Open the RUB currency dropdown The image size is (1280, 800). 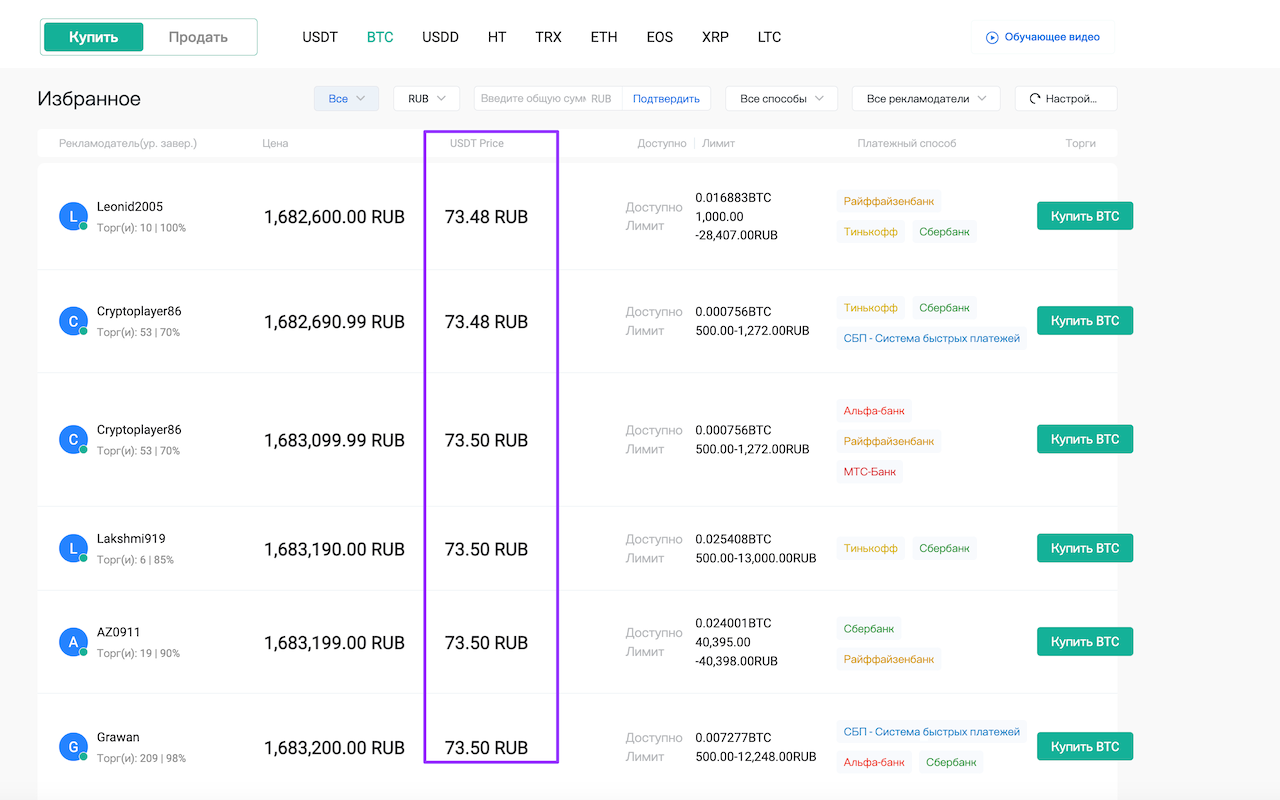click(x=427, y=98)
